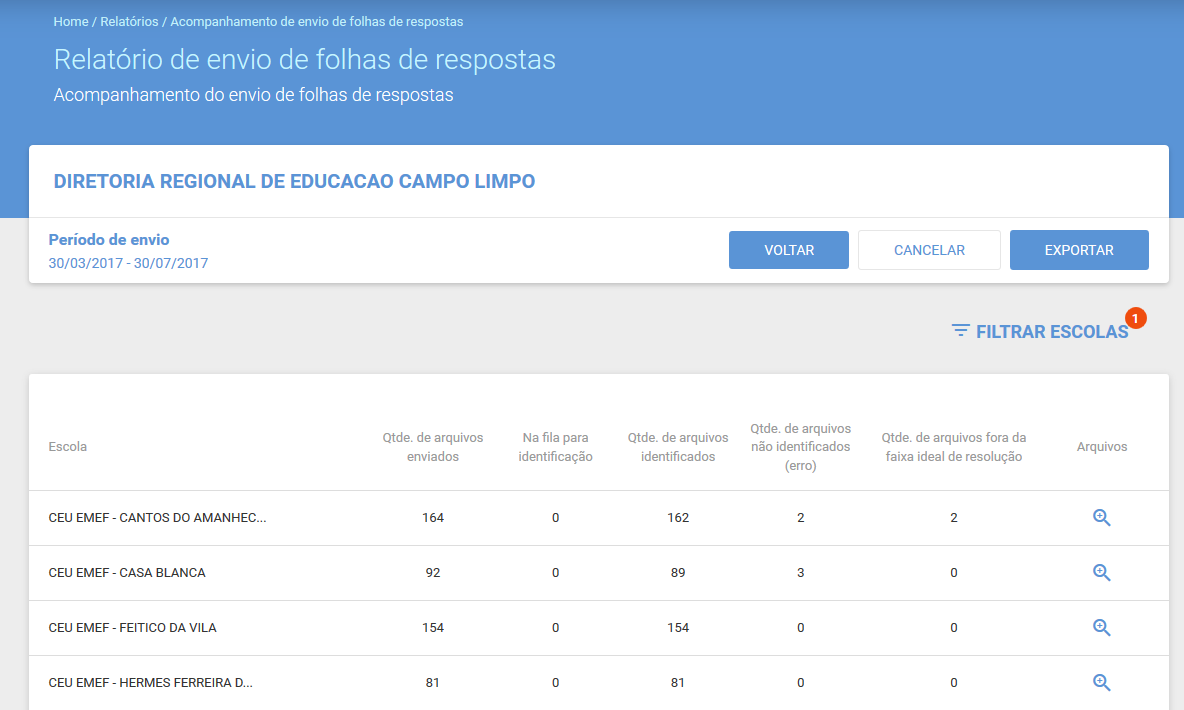The height and width of the screenshot is (710, 1184).
Task: Click Na fila para identificação header
Action: tap(555, 446)
